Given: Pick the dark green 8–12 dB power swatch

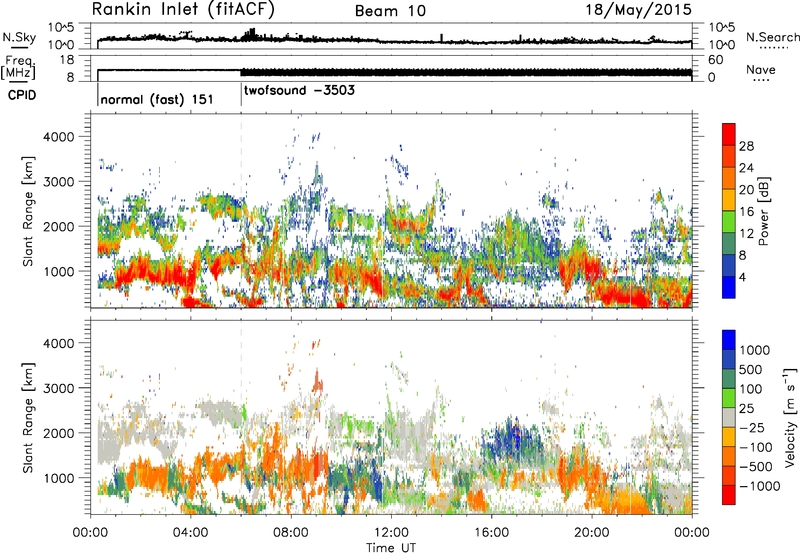Looking at the screenshot, I should pyautogui.click(x=729, y=244).
